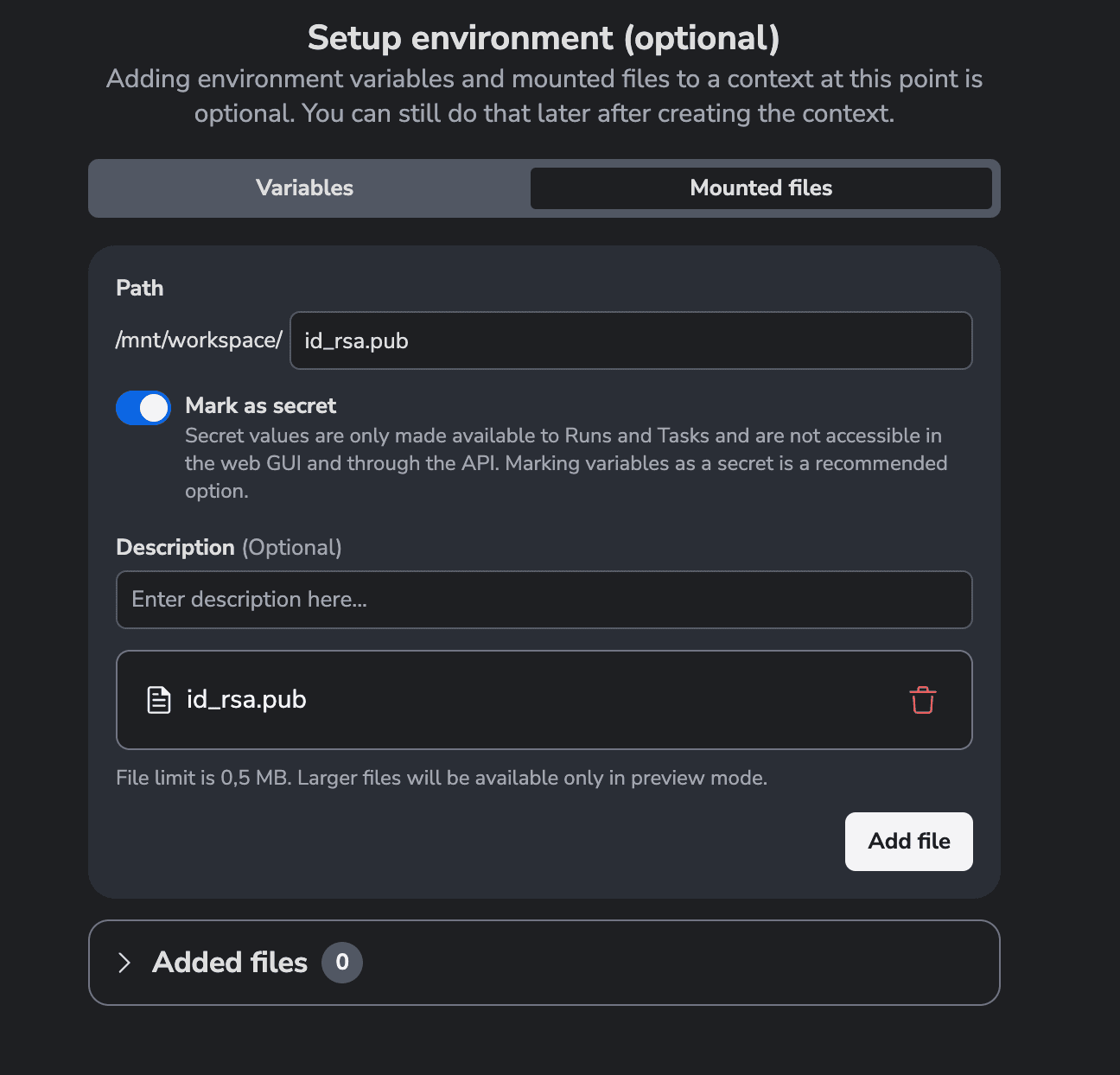Click the file limit 0,5 MB note

click(442, 778)
